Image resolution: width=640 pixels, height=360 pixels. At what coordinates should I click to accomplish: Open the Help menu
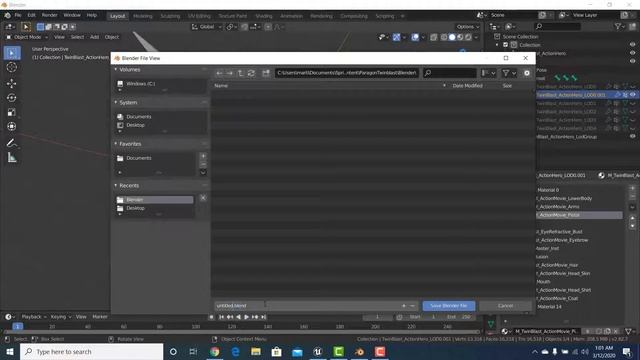point(91,15)
